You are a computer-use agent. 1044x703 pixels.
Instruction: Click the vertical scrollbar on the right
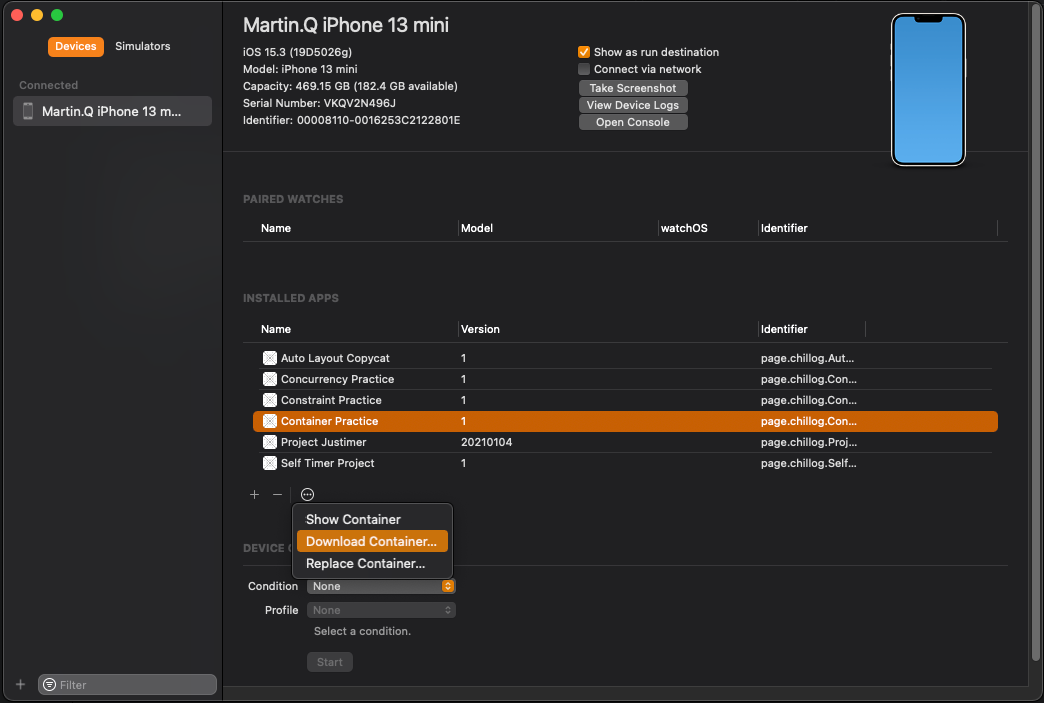click(1035, 333)
